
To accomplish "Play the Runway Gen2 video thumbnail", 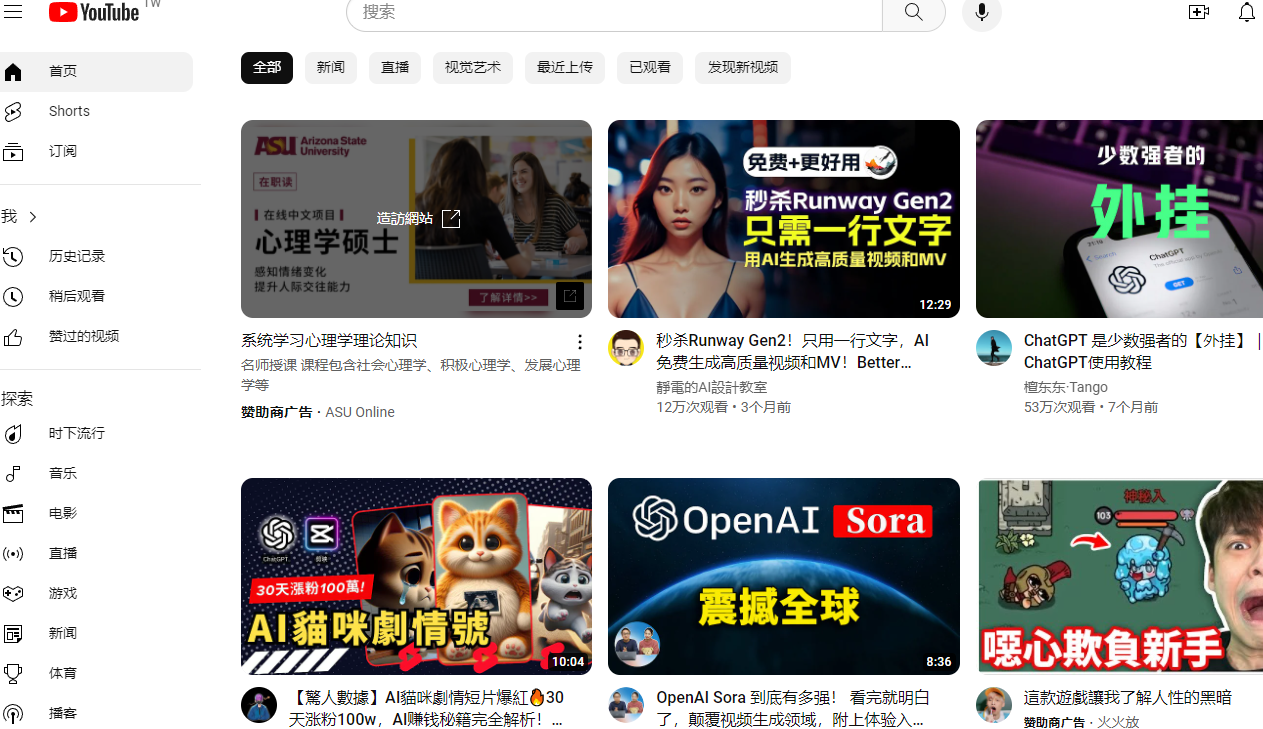I will (x=784, y=219).
